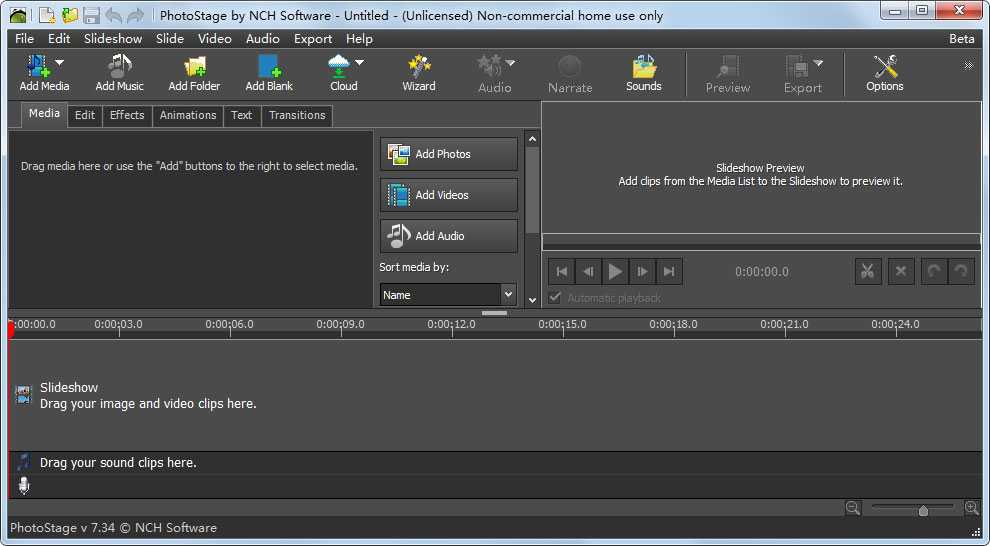Click the 0:00:12.0 mark on timeline ruler
990x546 pixels.
[451, 325]
